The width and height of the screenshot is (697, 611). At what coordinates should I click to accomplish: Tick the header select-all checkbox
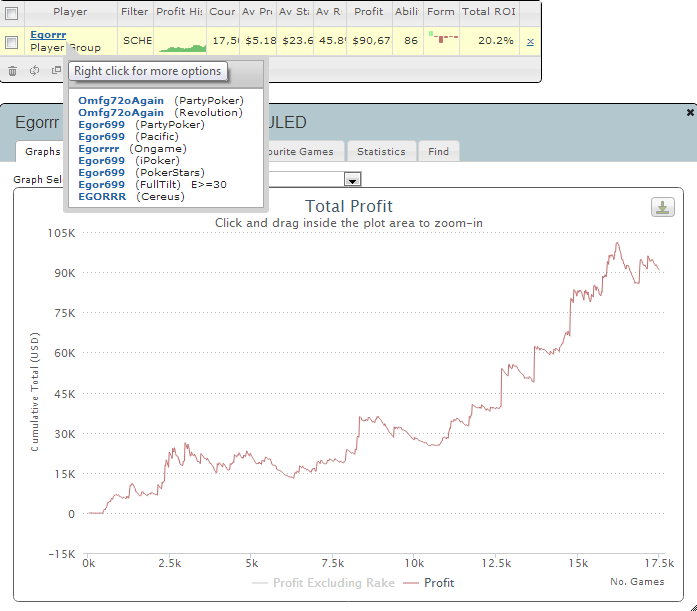(12, 13)
